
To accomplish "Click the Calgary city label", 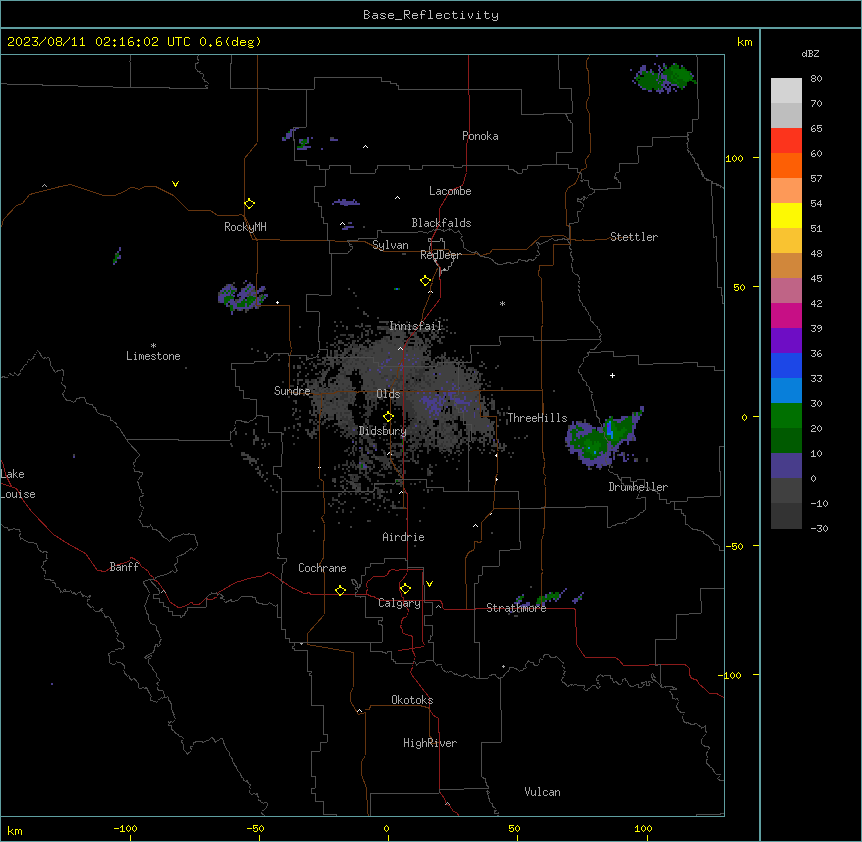I will point(400,603).
